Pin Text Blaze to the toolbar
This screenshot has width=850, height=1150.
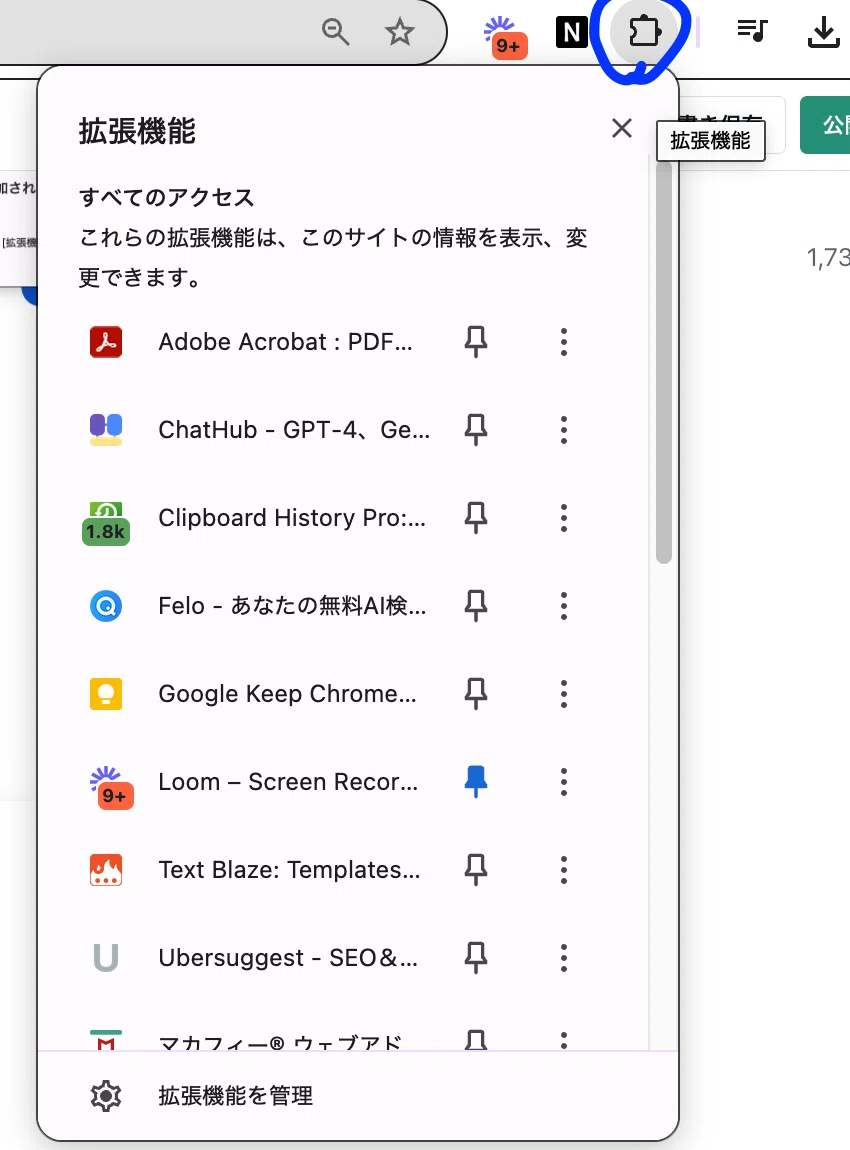pyautogui.click(x=476, y=870)
